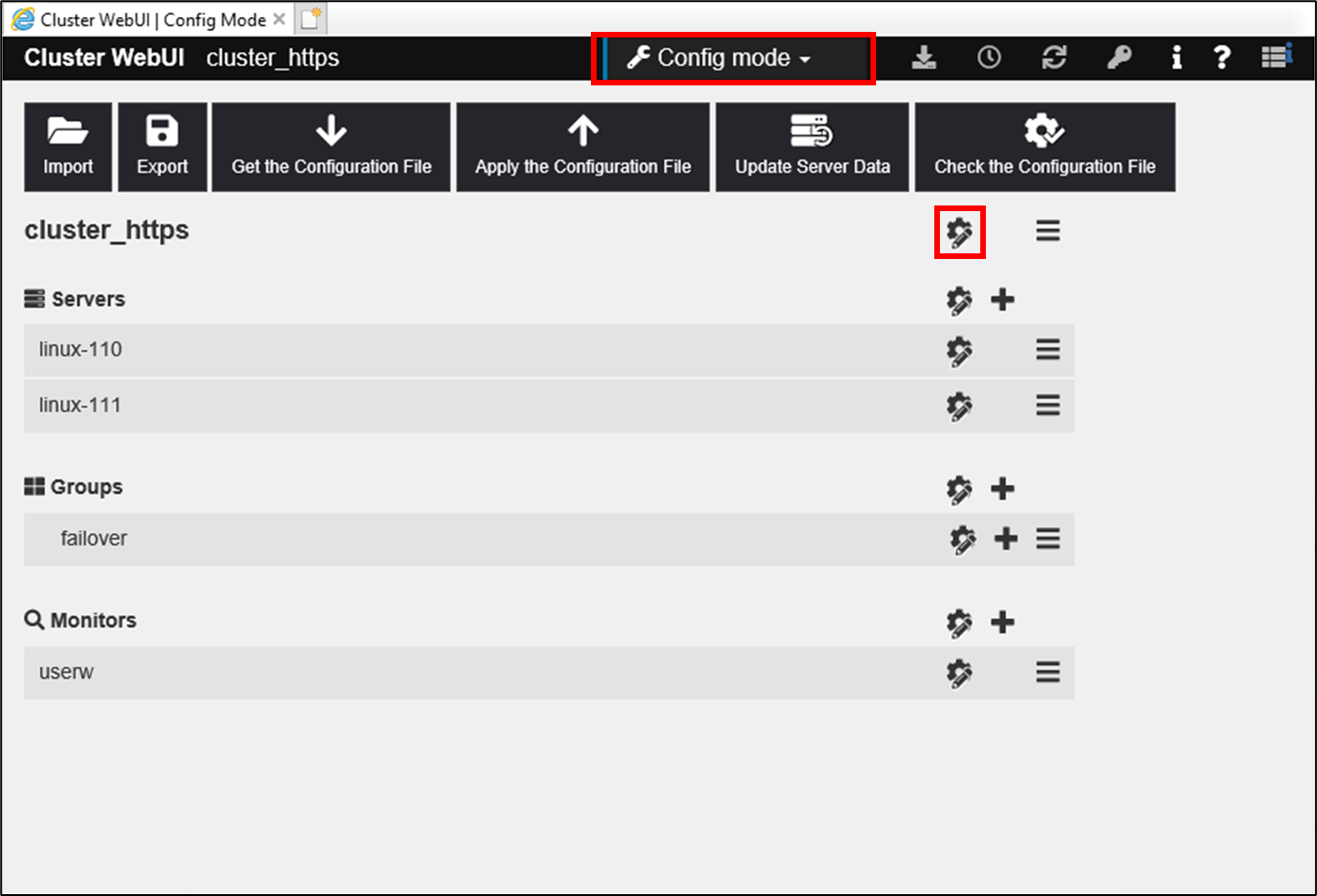Image resolution: width=1317 pixels, height=896 pixels.
Task: Click Get the Configuration File
Action: pos(331,147)
